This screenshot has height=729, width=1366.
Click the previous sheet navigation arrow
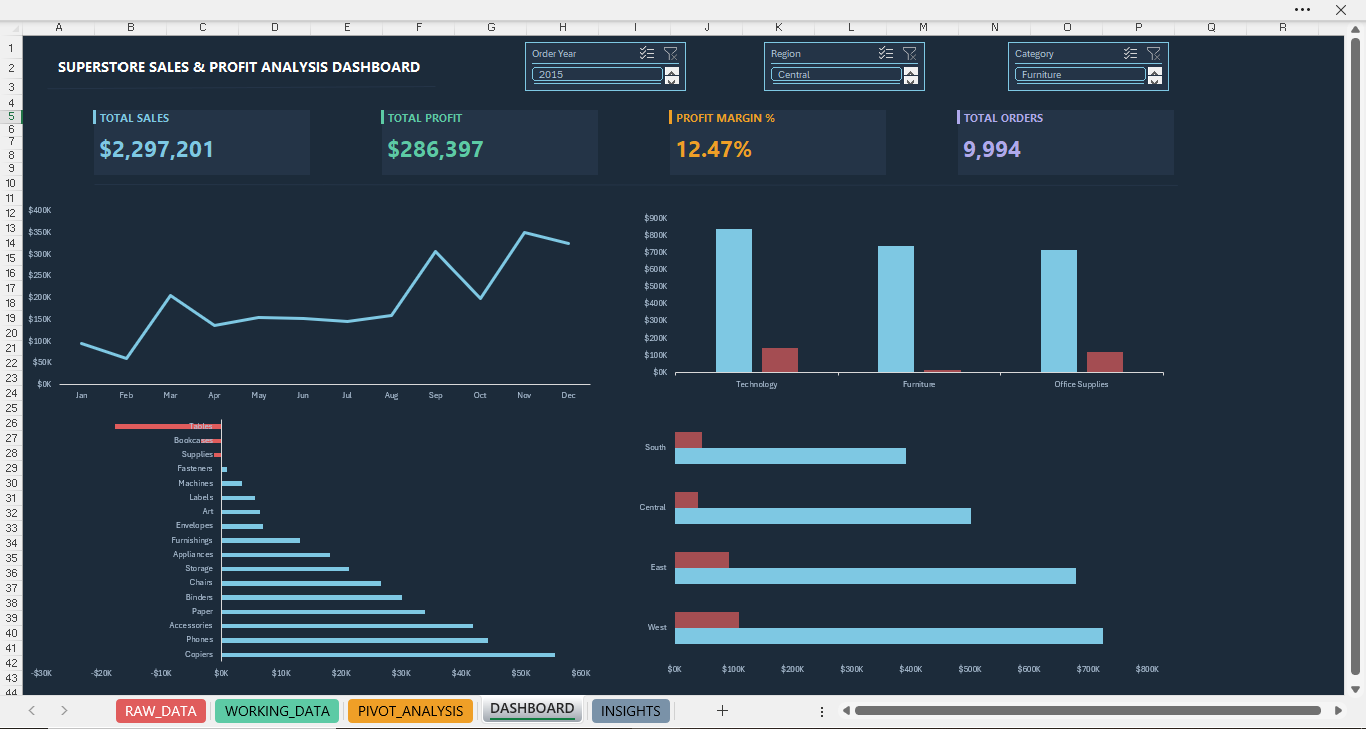pyautogui.click(x=32, y=711)
